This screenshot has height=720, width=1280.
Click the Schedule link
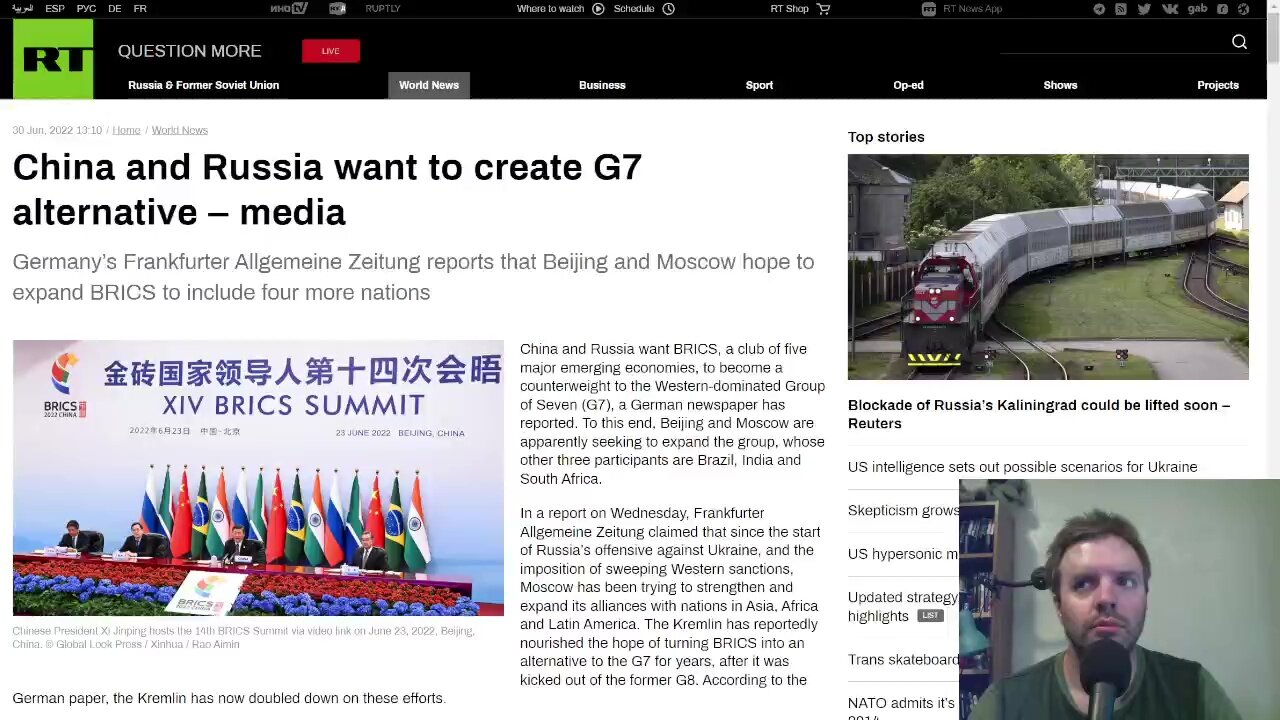click(x=634, y=9)
